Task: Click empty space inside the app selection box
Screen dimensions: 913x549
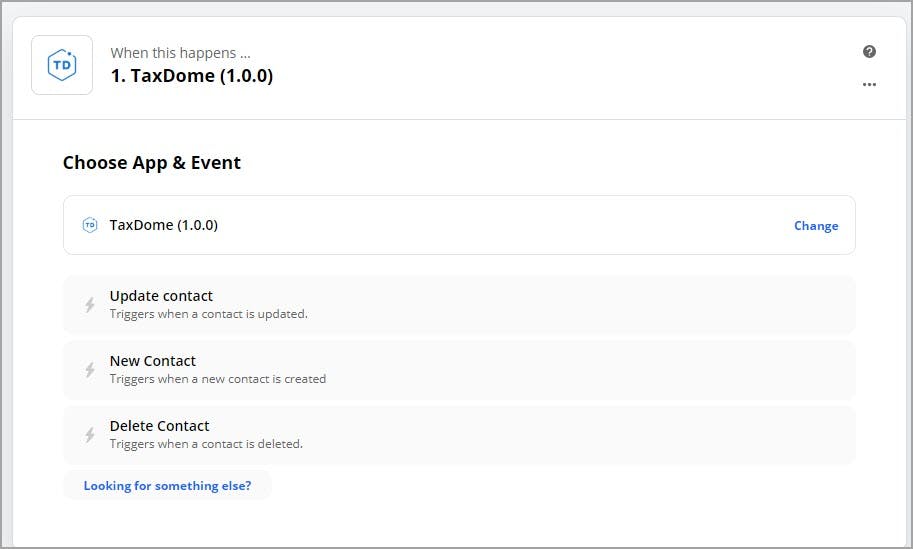Action: click(500, 225)
